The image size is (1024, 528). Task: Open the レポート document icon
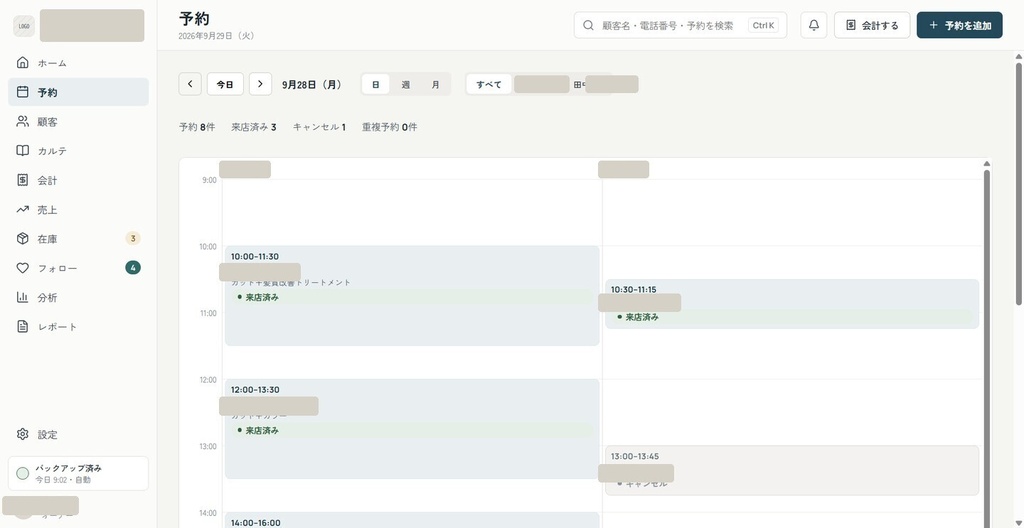23,326
